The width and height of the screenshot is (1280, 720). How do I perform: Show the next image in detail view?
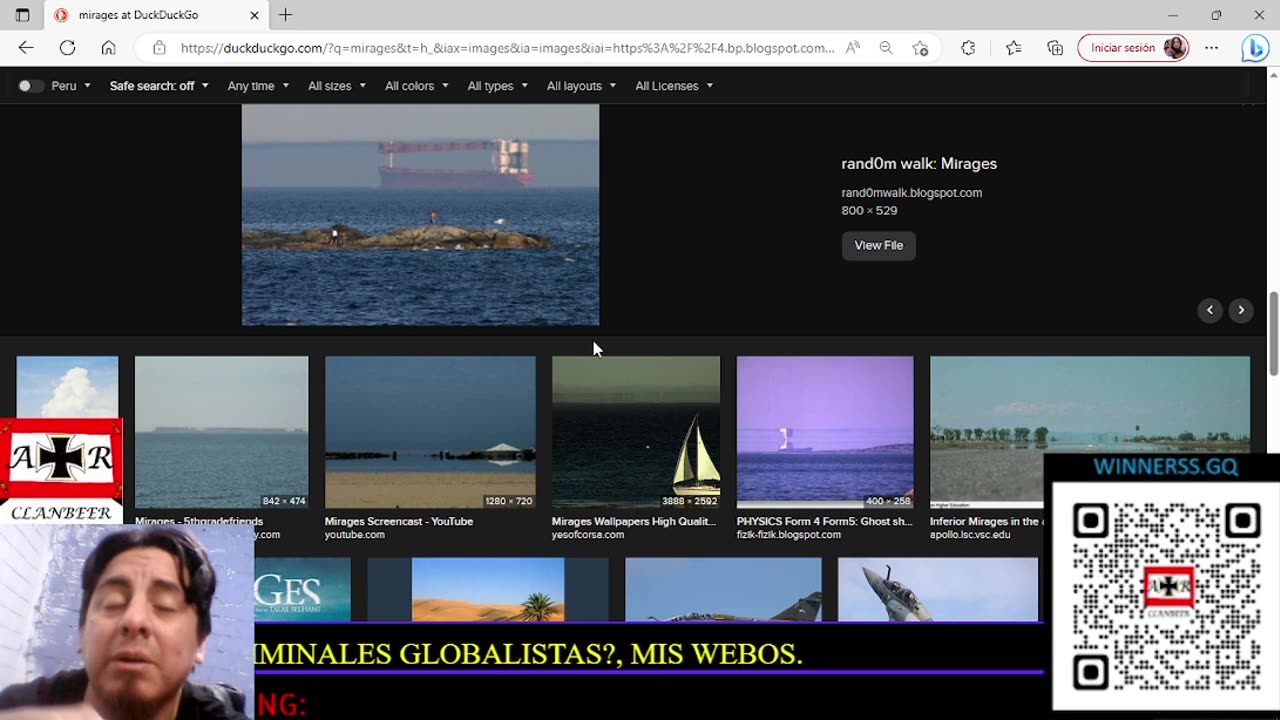(1241, 310)
